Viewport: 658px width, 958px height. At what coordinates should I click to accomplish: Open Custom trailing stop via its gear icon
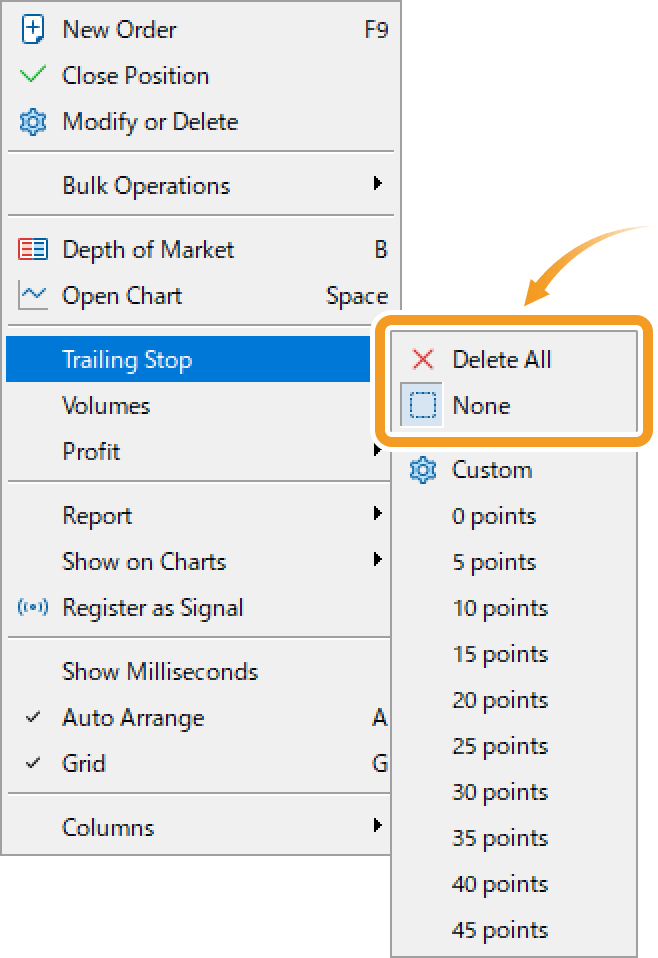[x=424, y=470]
